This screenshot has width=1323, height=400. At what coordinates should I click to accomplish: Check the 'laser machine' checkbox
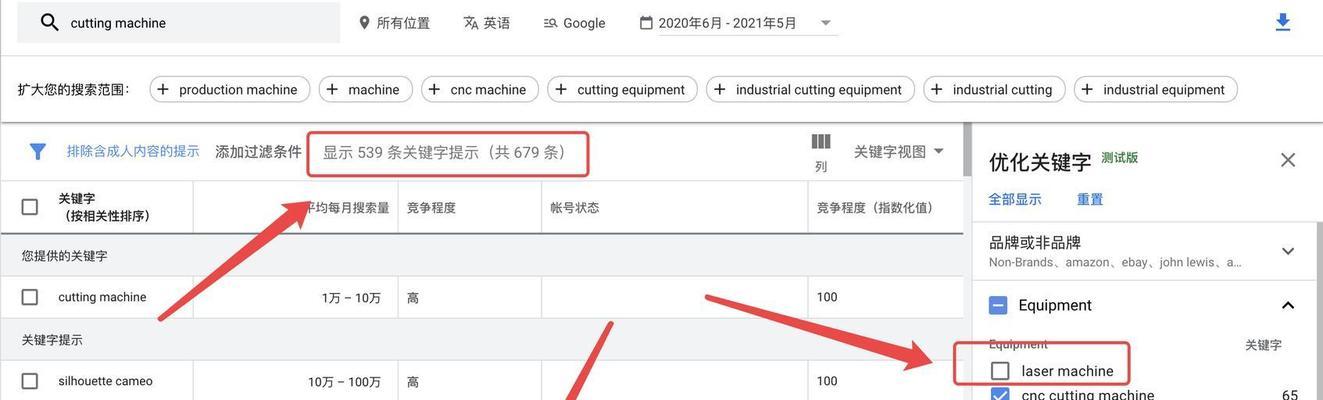[x=1000, y=371]
